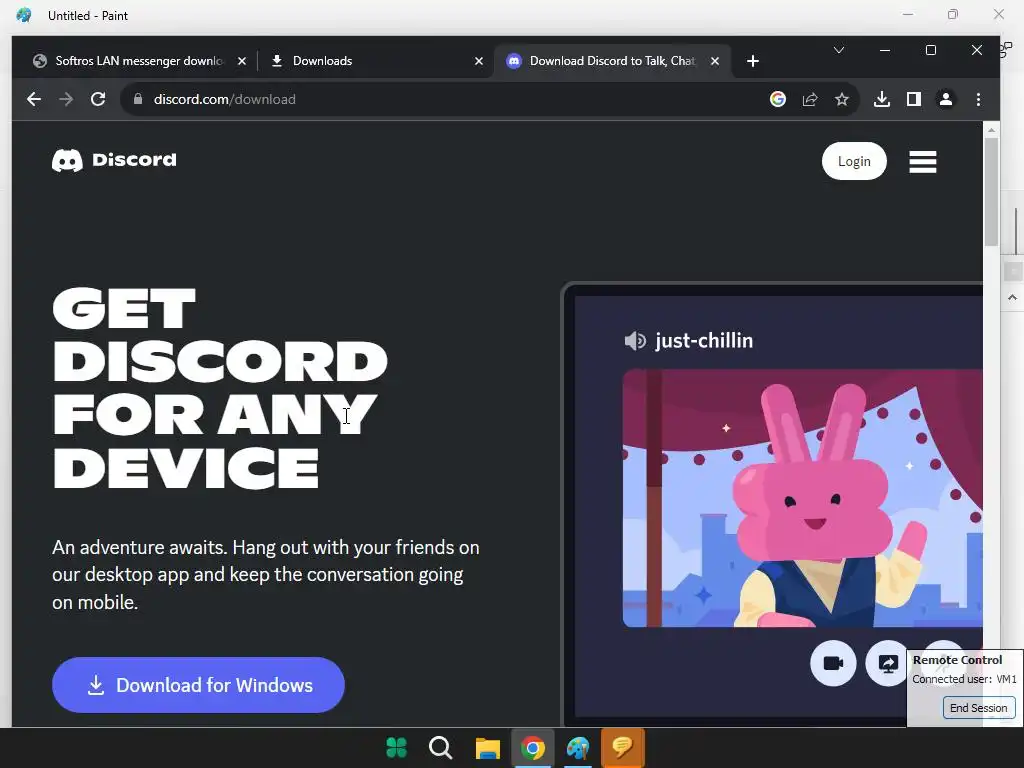Toggle Chrome side panel icon
1024x768 pixels.
pos(914,99)
